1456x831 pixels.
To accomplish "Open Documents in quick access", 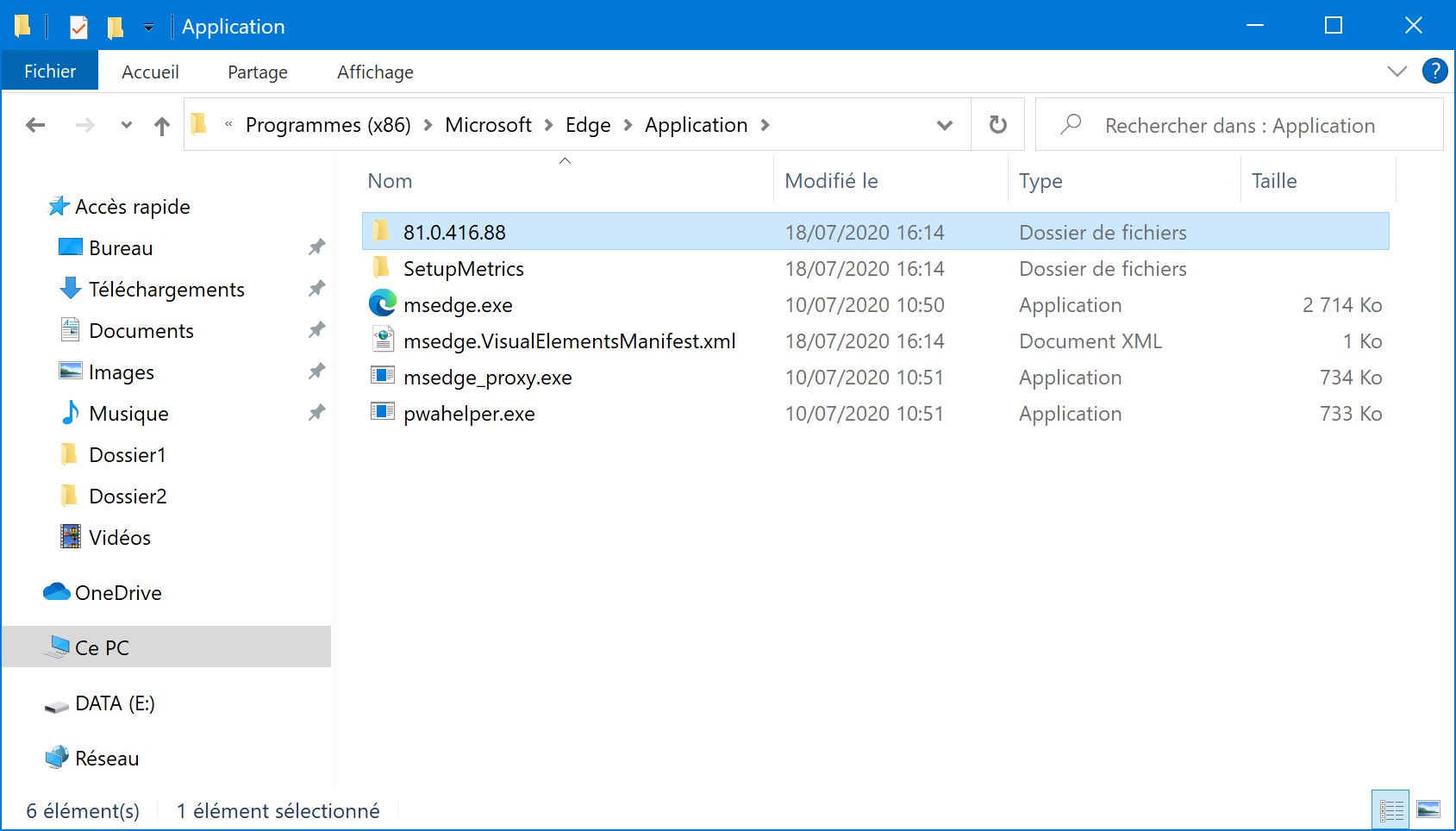I will coord(141,331).
